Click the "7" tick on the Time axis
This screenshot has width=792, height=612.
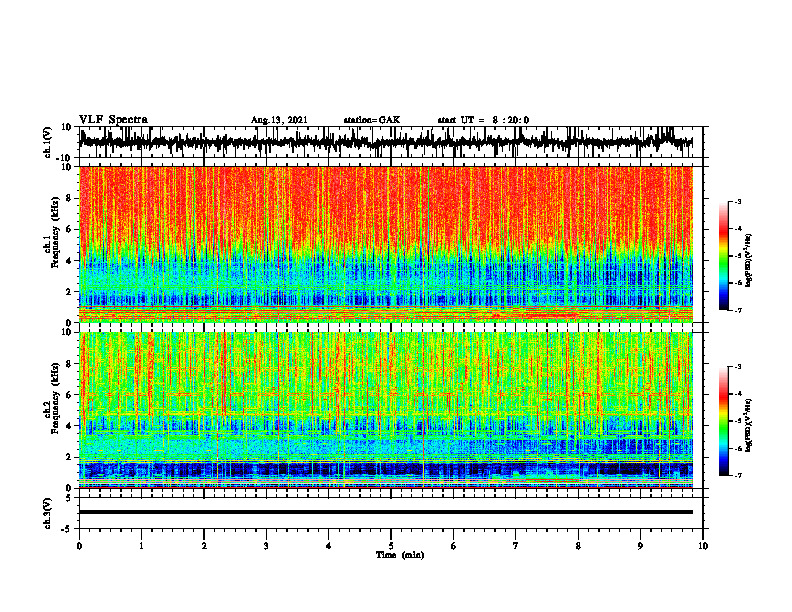tap(516, 546)
